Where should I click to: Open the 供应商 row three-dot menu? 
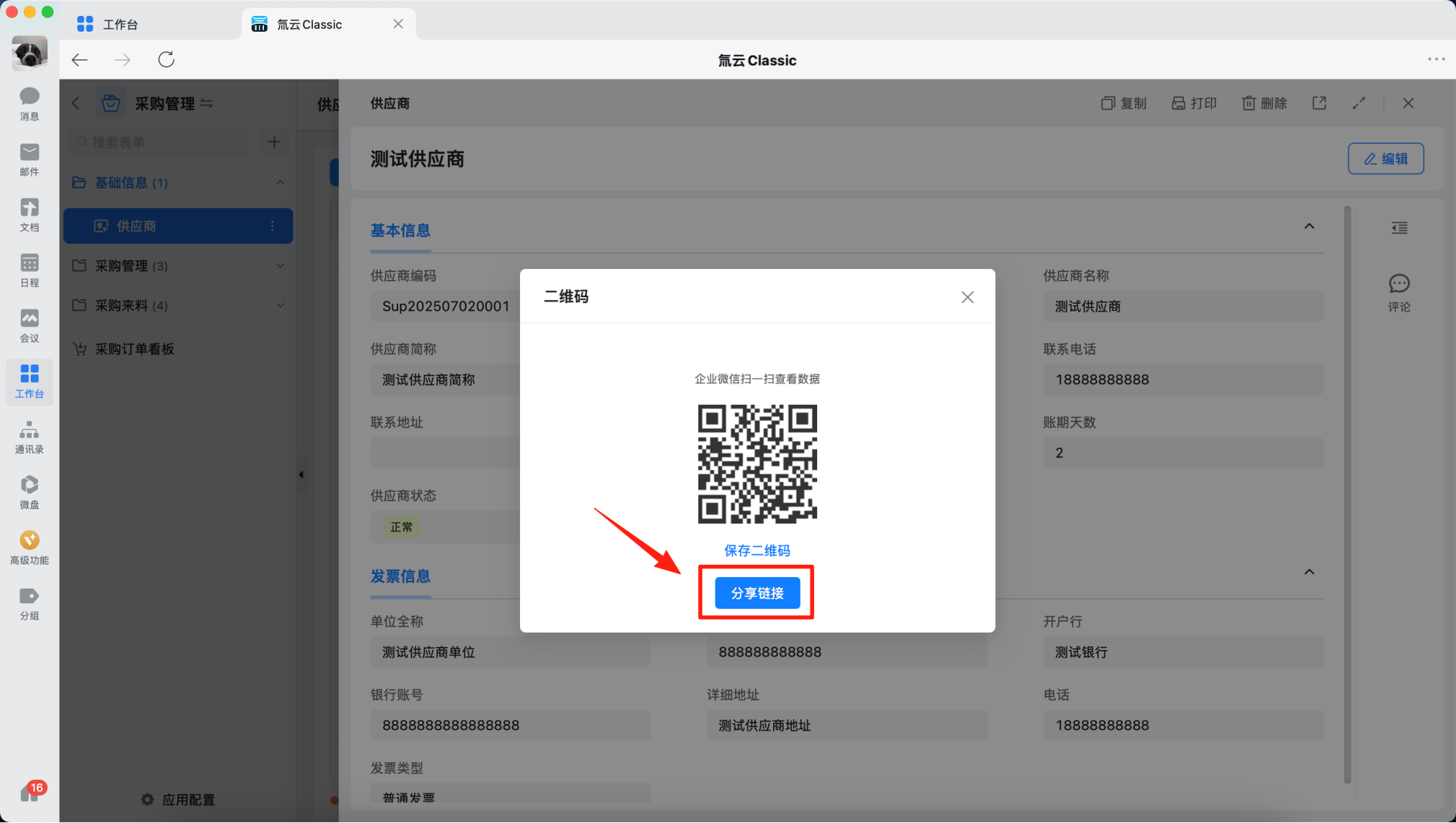click(273, 226)
